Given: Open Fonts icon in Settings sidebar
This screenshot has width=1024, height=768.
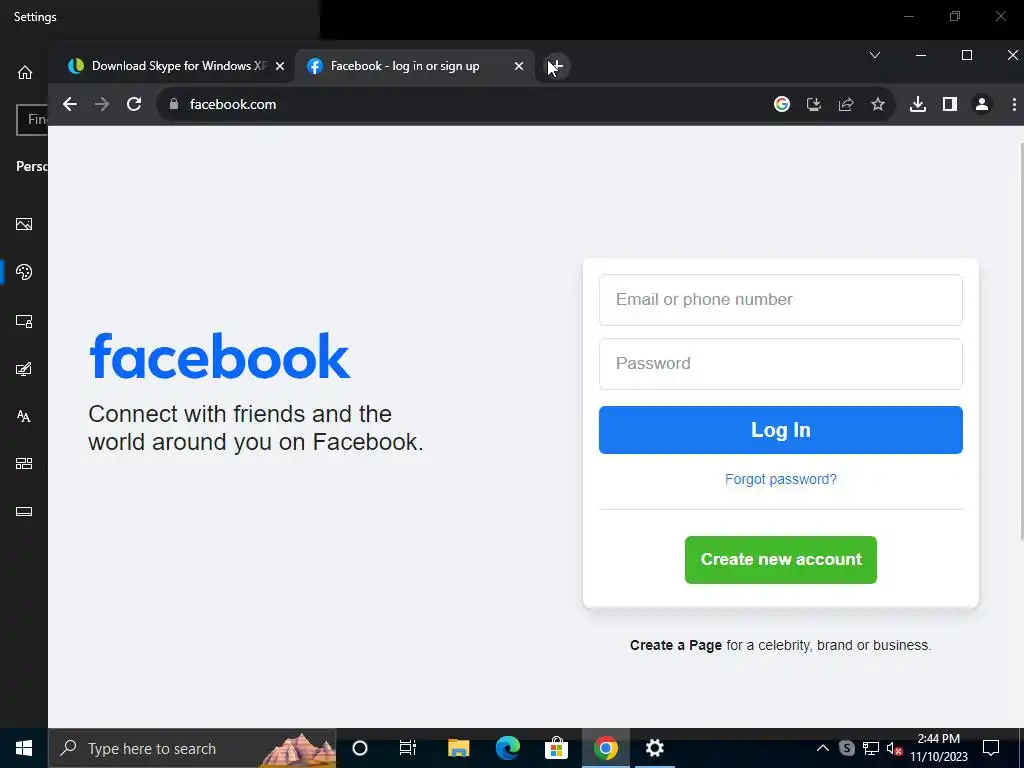Looking at the screenshot, I should click(24, 416).
